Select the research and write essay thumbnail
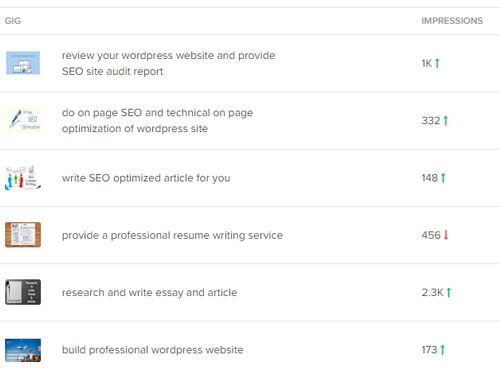This screenshot has width=500, height=375. (23, 292)
